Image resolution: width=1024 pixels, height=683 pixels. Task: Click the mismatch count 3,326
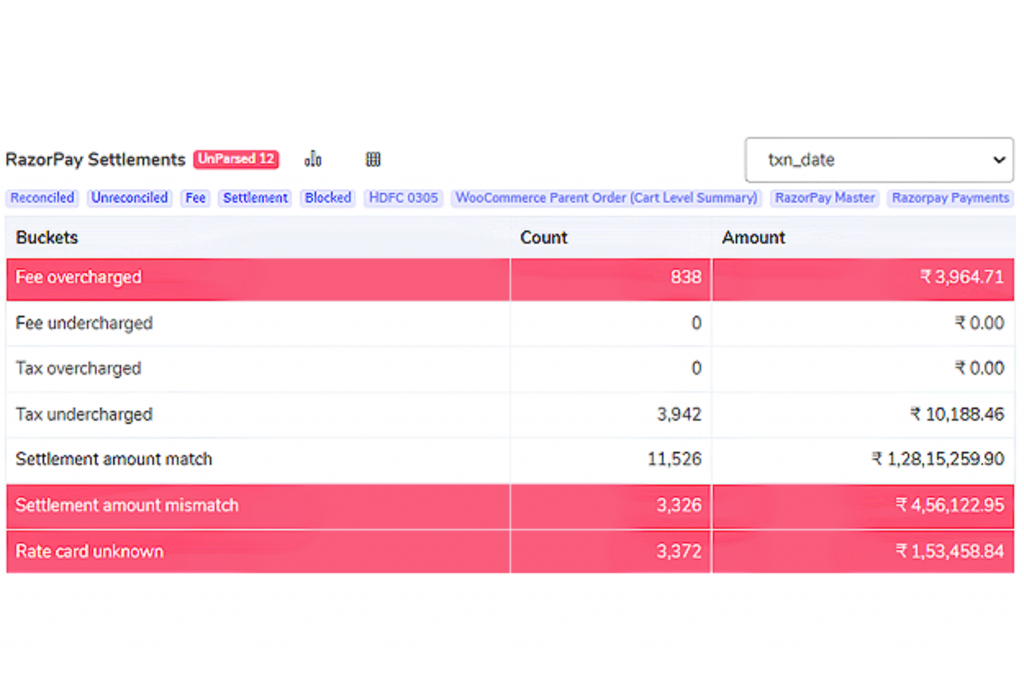[679, 505]
